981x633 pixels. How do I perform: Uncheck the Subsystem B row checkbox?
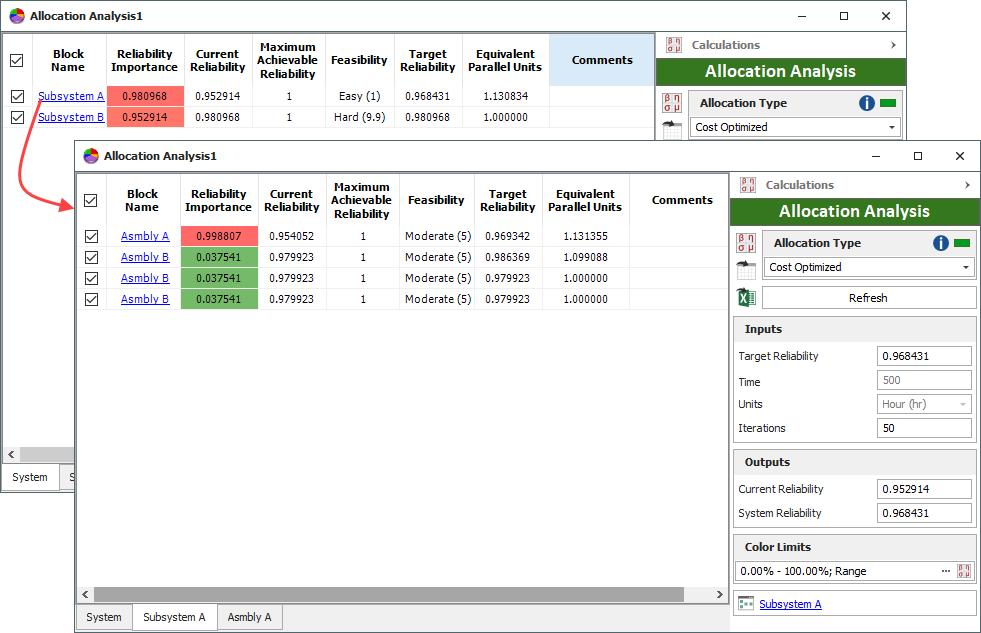tap(17, 117)
